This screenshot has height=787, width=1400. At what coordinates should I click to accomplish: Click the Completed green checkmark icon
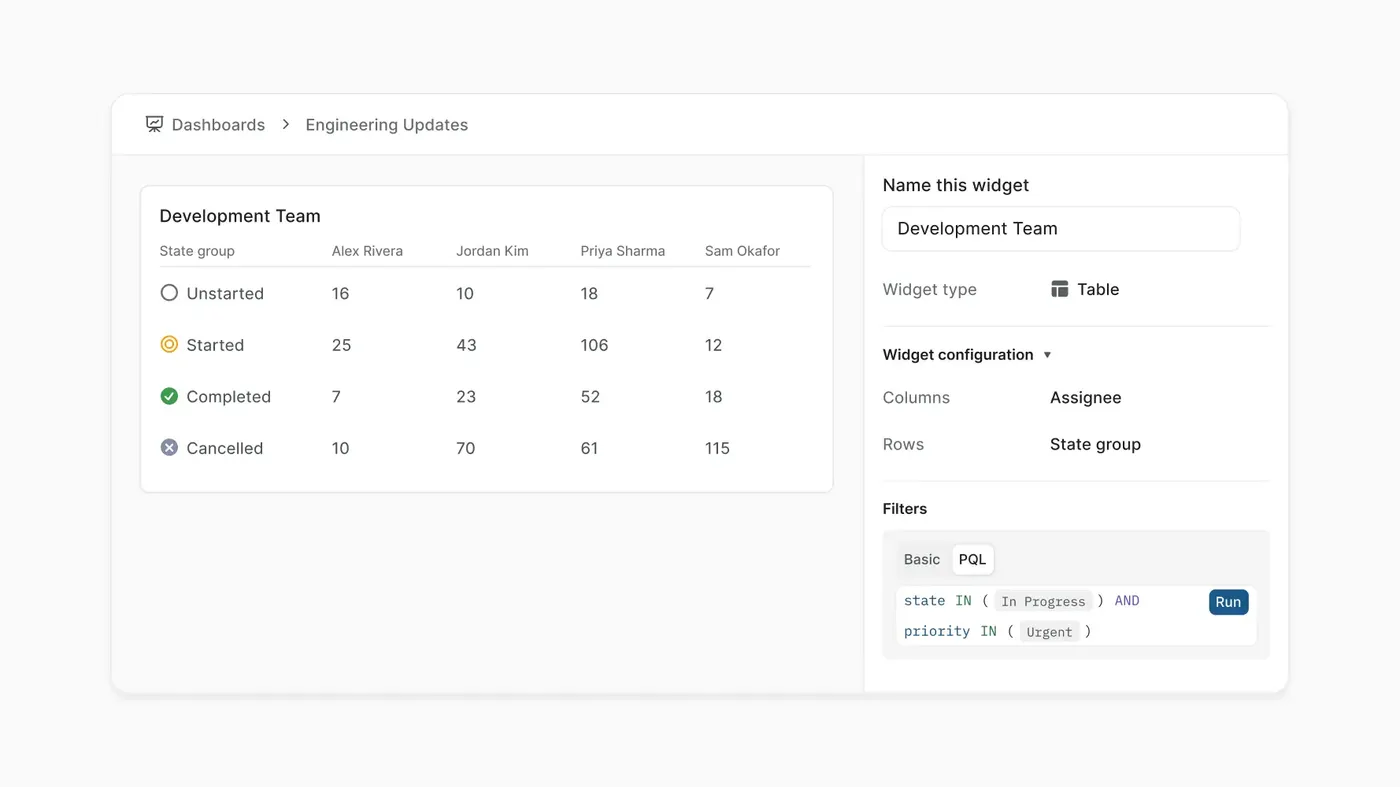[169, 396]
